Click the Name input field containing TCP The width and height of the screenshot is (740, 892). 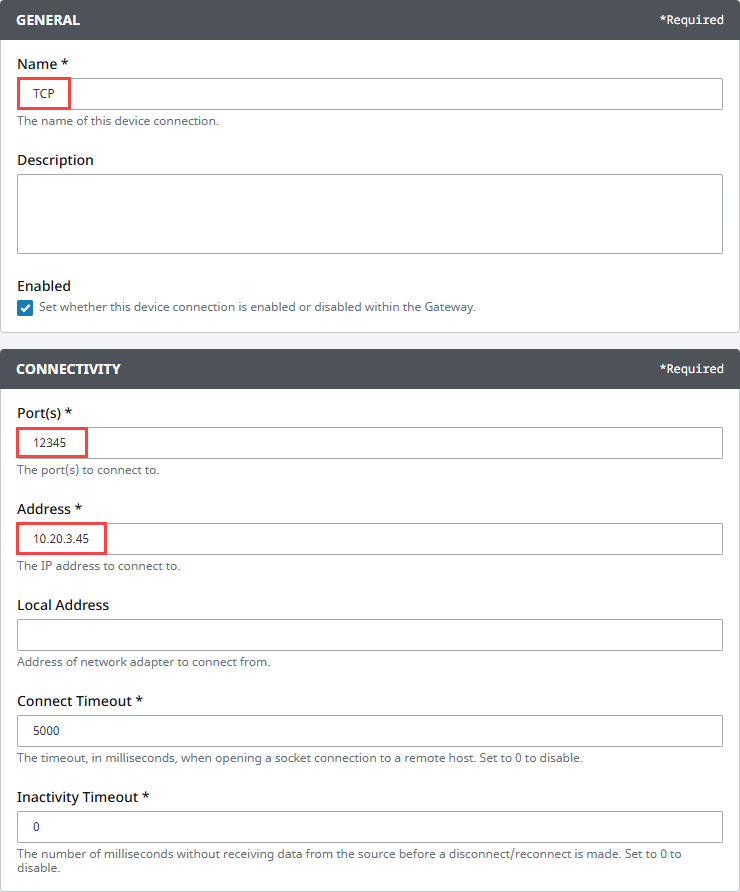[370, 94]
